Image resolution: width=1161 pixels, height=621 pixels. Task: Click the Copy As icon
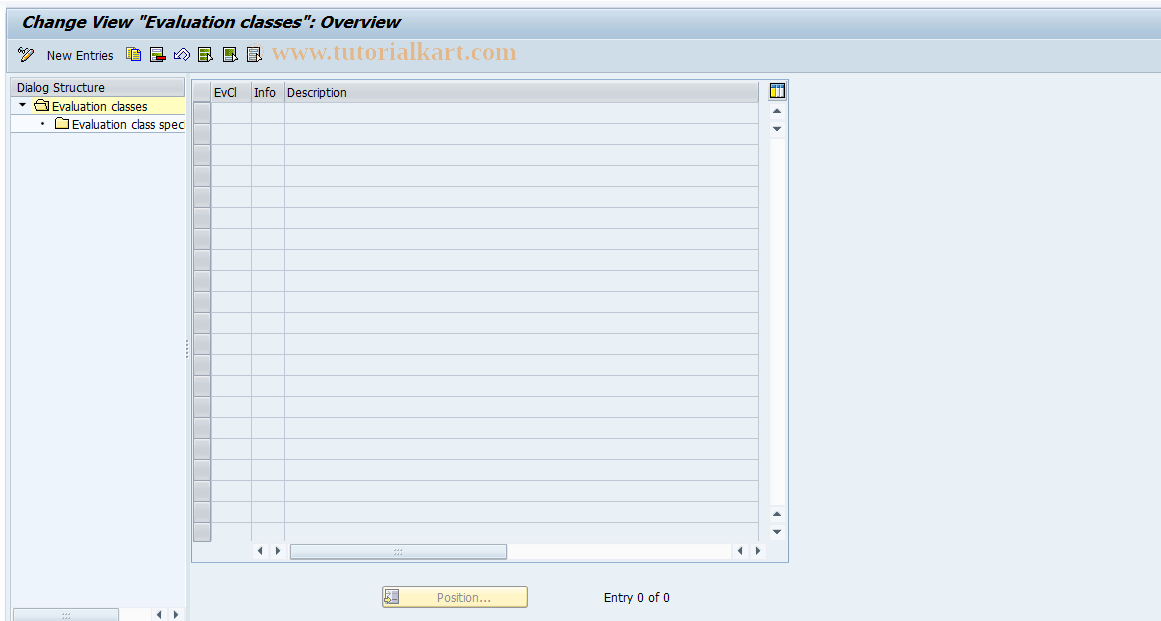[x=133, y=55]
